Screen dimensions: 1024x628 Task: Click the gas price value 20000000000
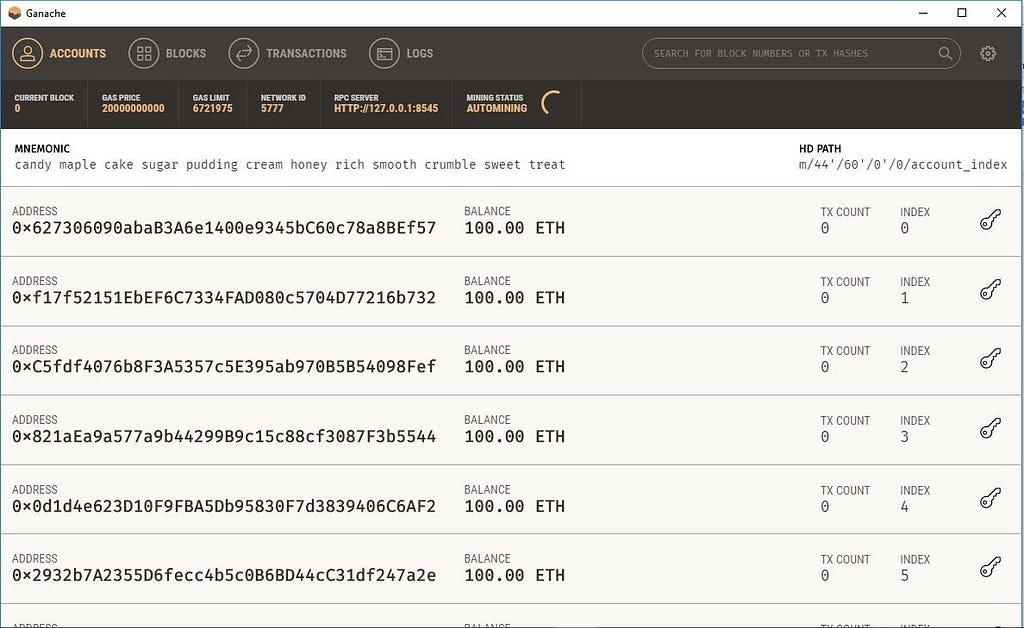point(133,108)
